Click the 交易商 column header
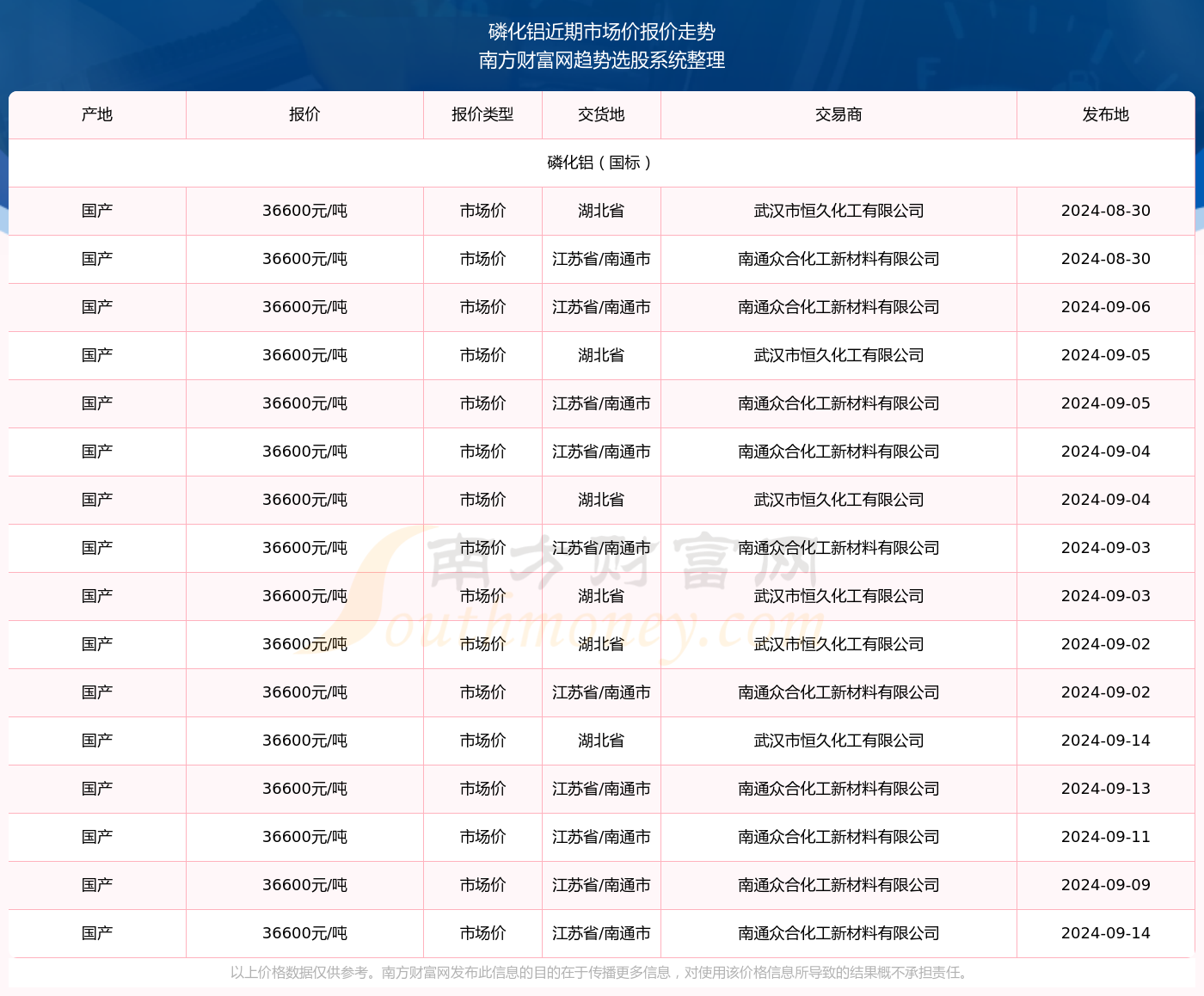Screen dimensions: 1204x996 (x=838, y=114)
